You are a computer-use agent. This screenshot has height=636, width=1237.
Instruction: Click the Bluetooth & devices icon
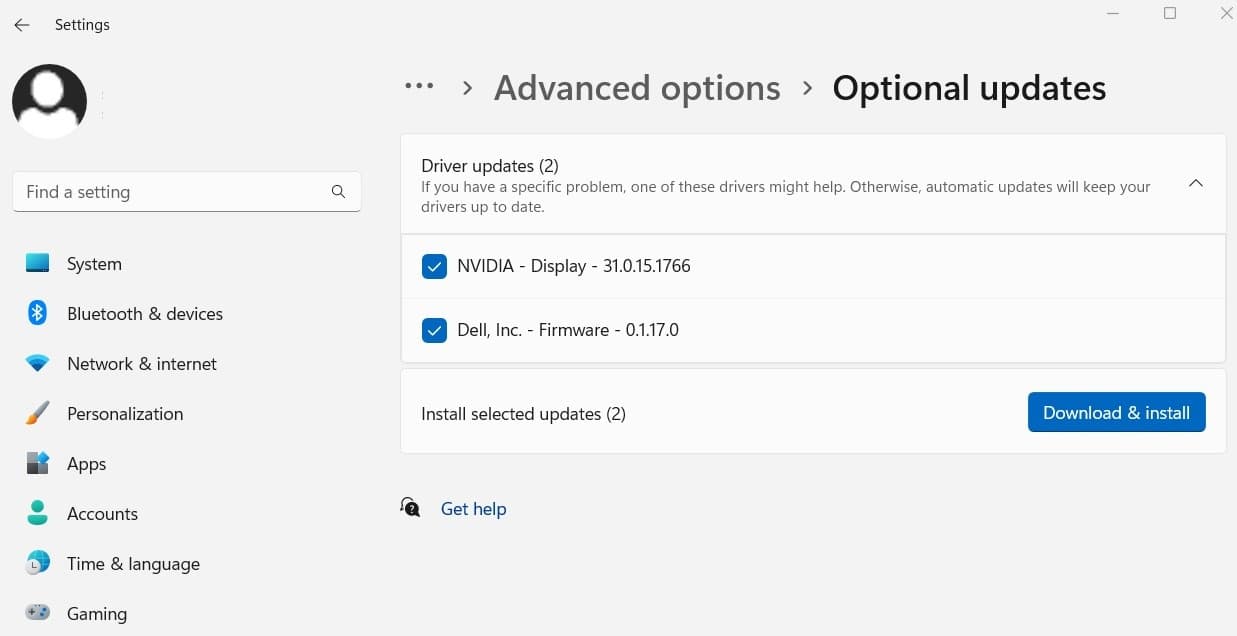click(37, 313)
